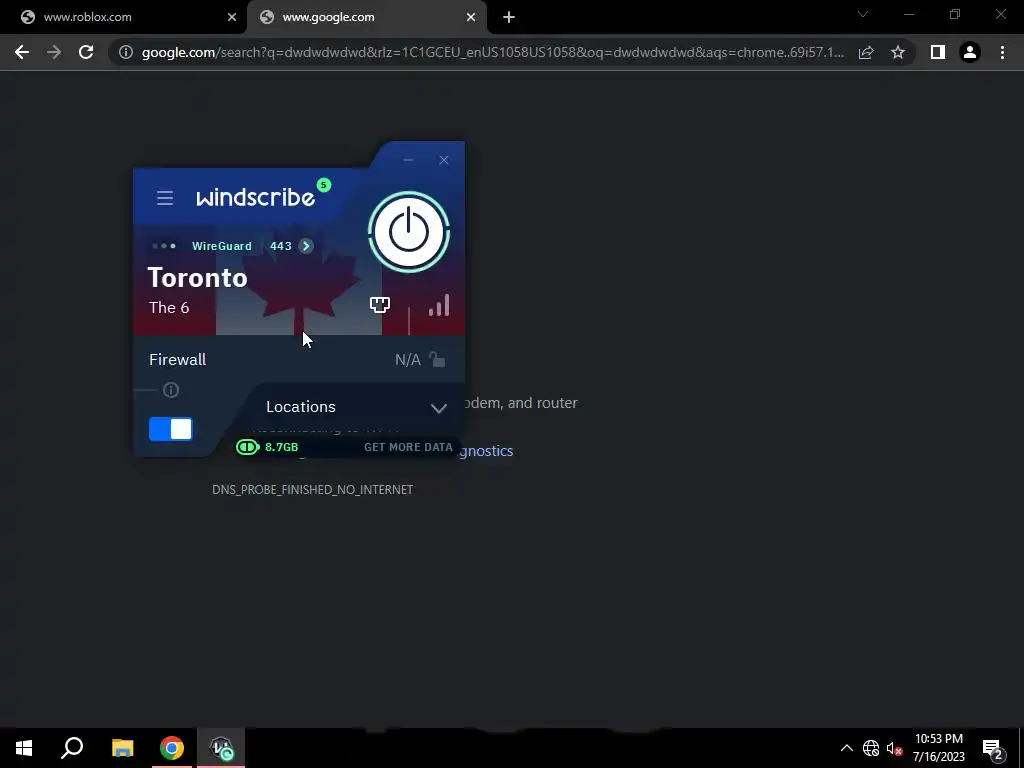The width and height of the screenshot is (1024, 768).
Task: Open Chrome three-dot menu
Action: (x=1002, y=52)
